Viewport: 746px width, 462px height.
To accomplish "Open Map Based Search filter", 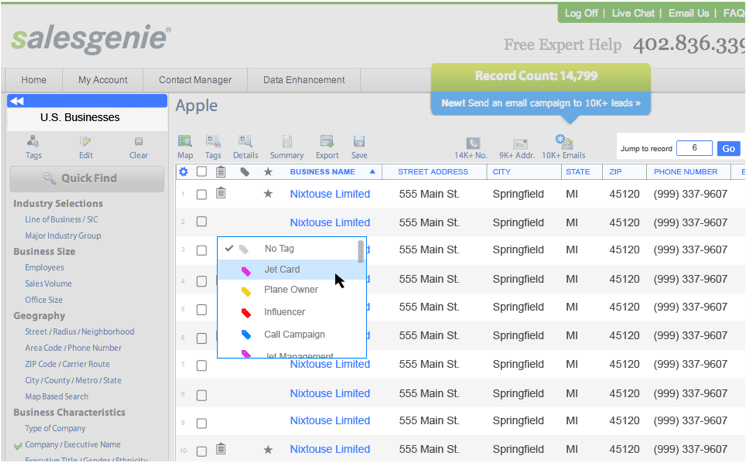I will (x=56, y=396).
